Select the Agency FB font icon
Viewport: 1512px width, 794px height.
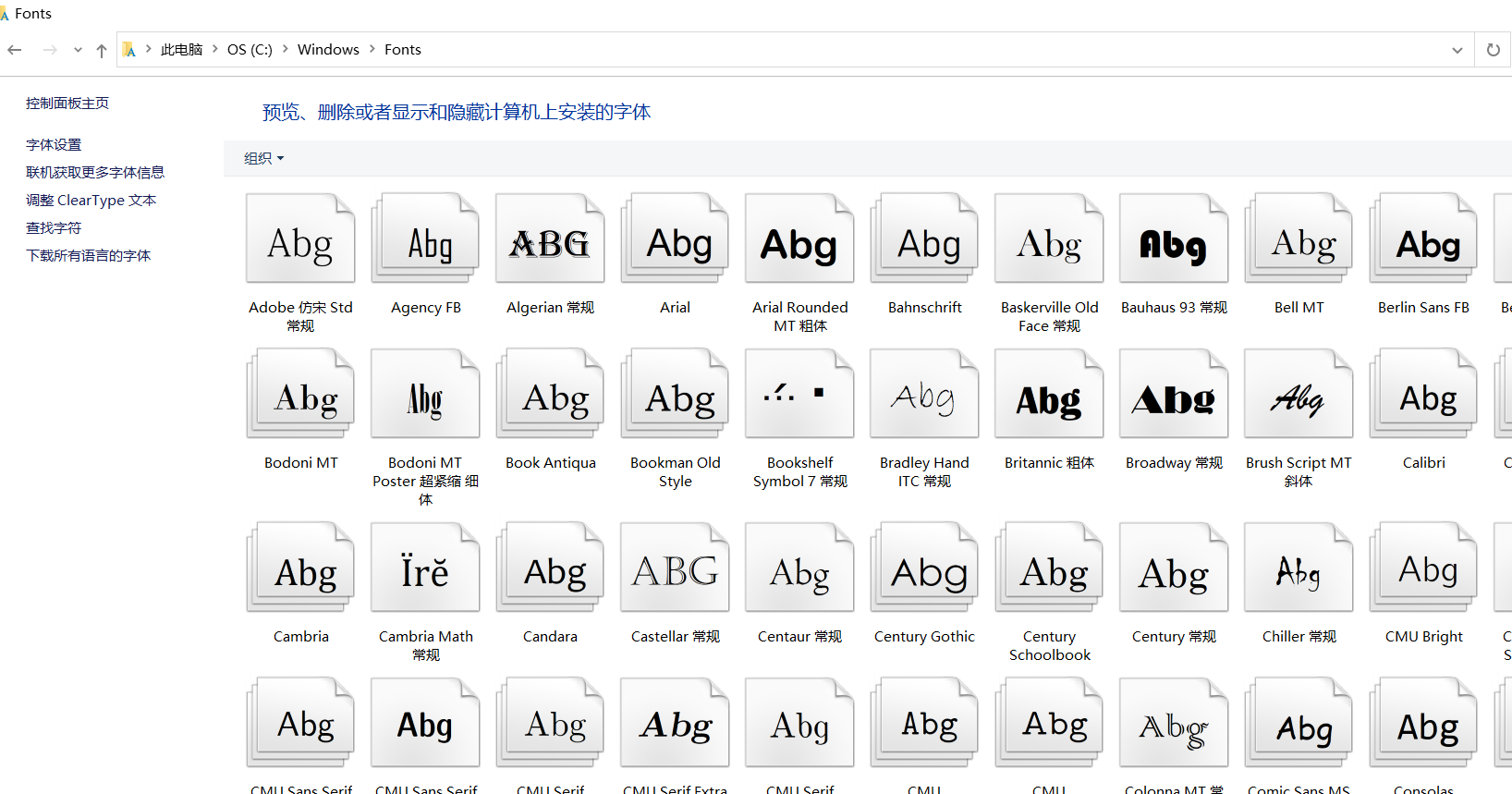(x=425, y=238)
